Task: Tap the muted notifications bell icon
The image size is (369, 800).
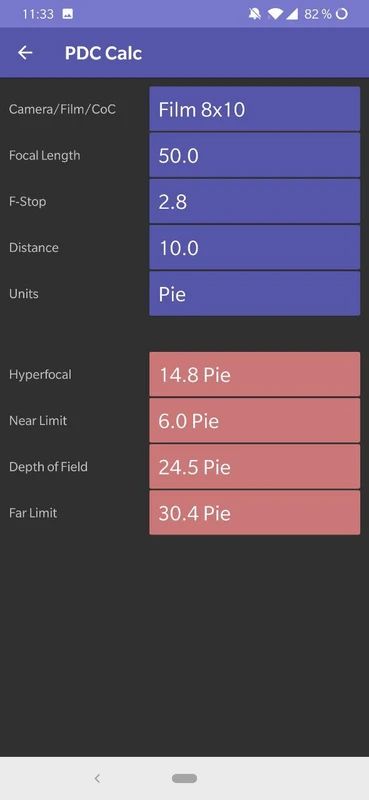Action: click(x=254, y=14)
